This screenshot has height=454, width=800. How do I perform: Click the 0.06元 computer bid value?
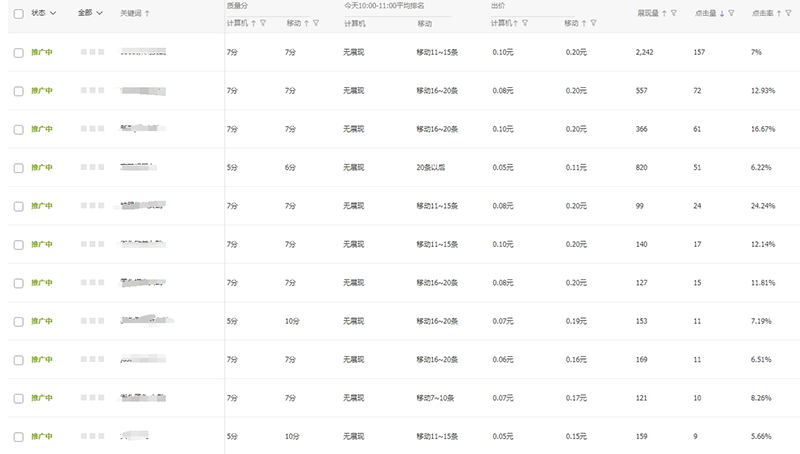(x=503, y=360)
